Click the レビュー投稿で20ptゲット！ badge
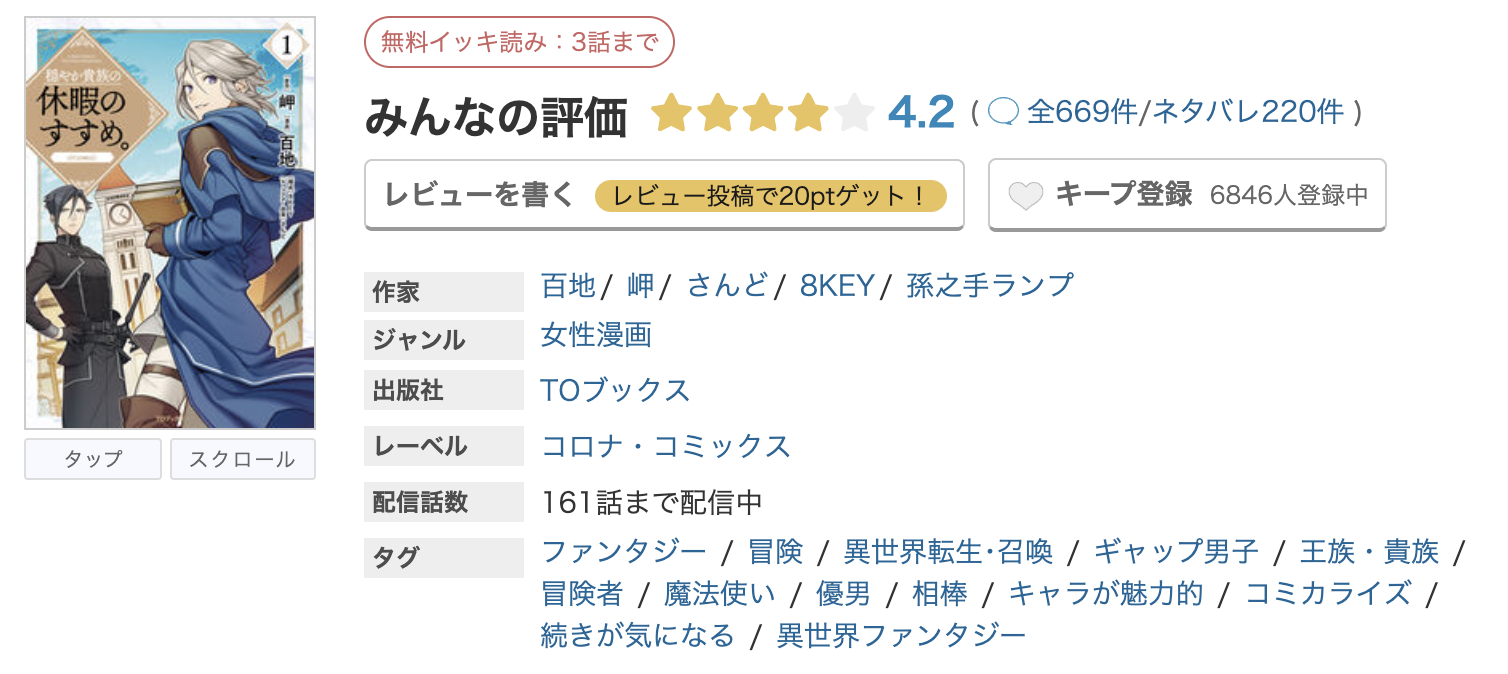1508x674 pixels. point(770,196)
